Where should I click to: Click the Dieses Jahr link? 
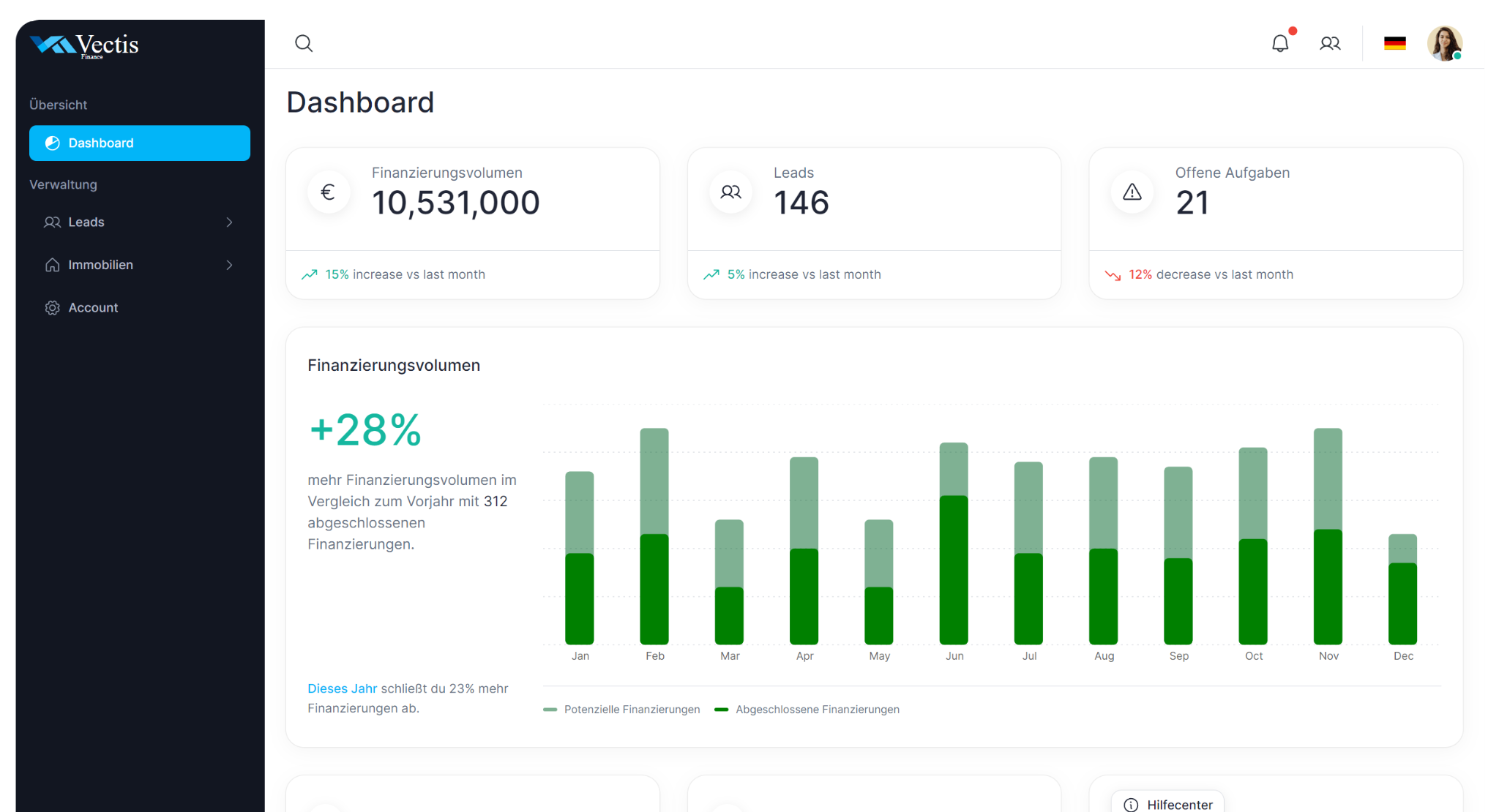[342, 688]
